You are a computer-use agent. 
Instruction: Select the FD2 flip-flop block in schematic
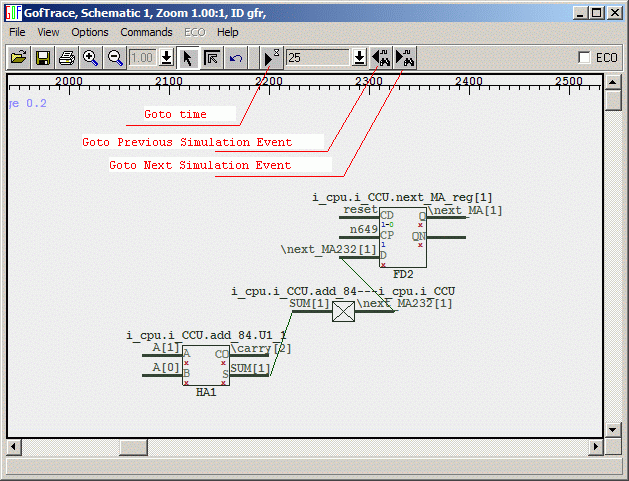pos(402,238)
